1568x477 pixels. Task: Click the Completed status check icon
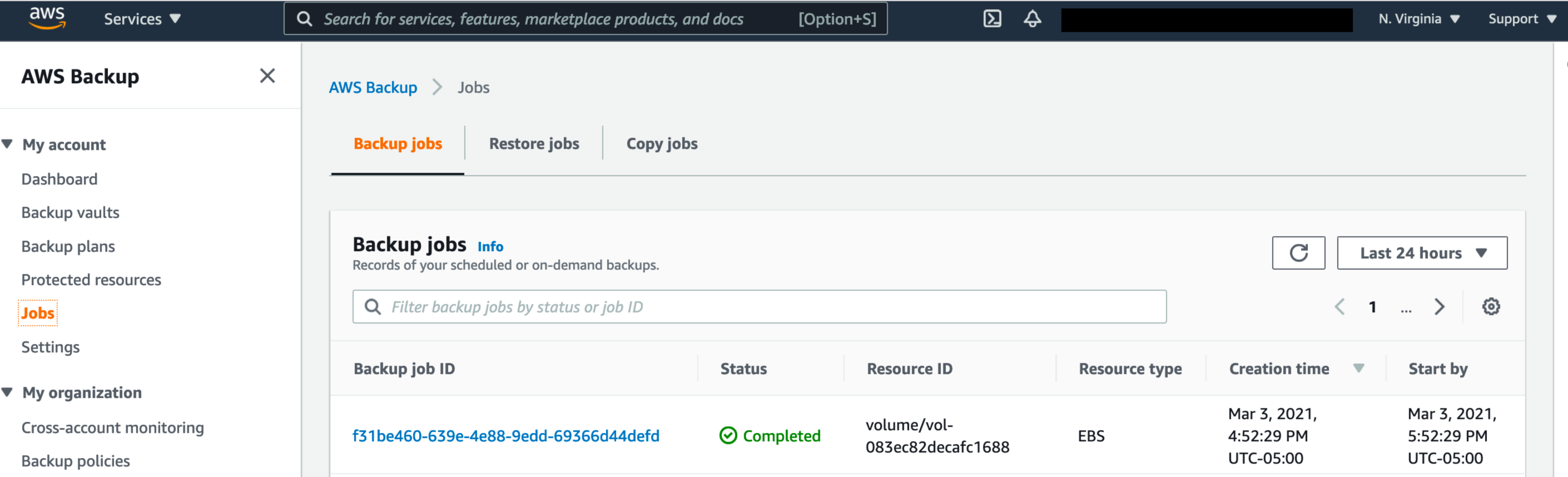coord(728,436)
